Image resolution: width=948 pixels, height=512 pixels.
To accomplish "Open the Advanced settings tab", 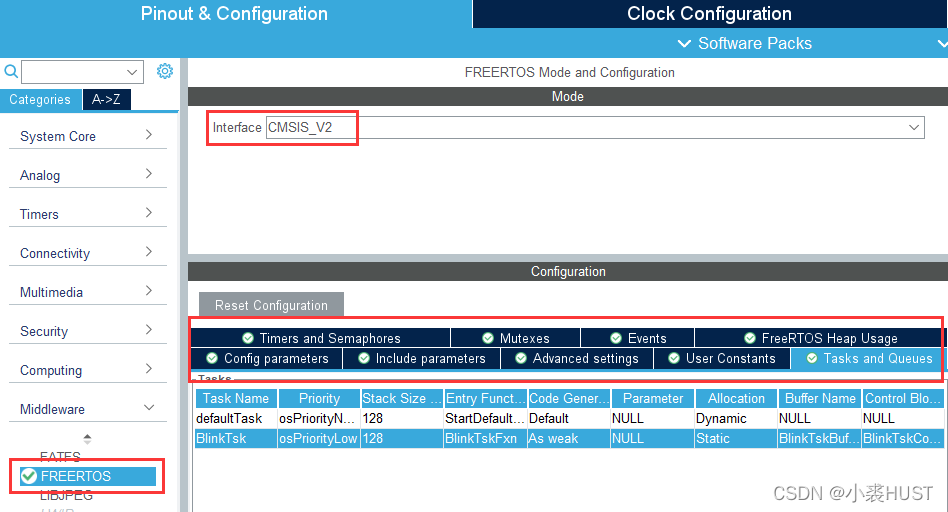I will click(x=577, y=358).
